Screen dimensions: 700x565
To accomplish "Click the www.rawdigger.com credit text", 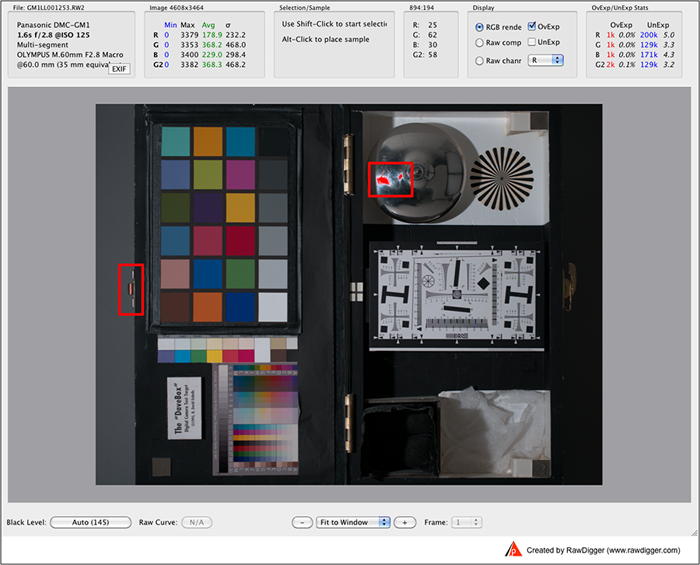I will 645,550.
